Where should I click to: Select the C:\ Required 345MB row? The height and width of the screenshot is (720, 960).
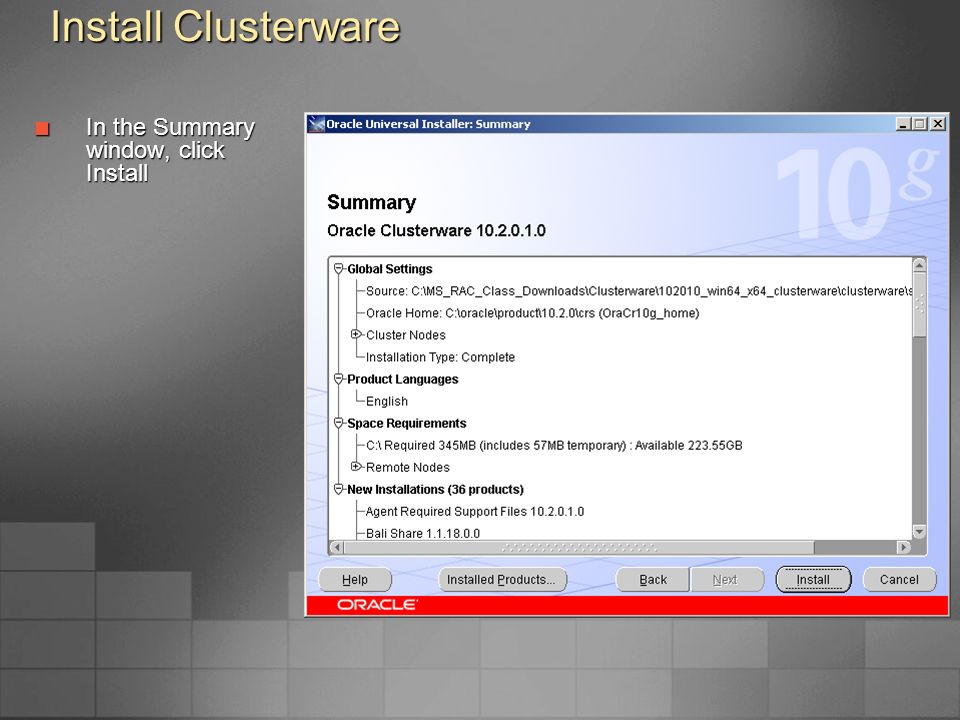pos(553,445)
